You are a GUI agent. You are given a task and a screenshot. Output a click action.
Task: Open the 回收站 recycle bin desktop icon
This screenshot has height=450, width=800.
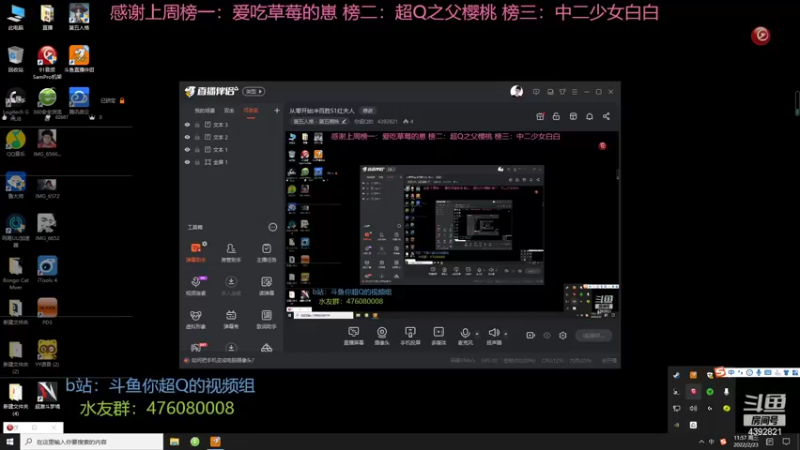coord(16,59)
